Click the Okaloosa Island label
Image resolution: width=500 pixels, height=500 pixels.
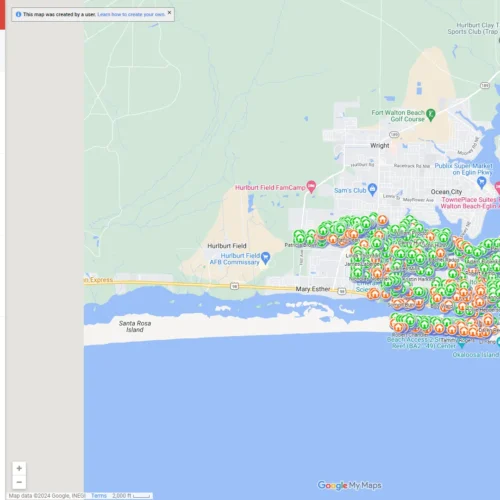pos(476,355)
